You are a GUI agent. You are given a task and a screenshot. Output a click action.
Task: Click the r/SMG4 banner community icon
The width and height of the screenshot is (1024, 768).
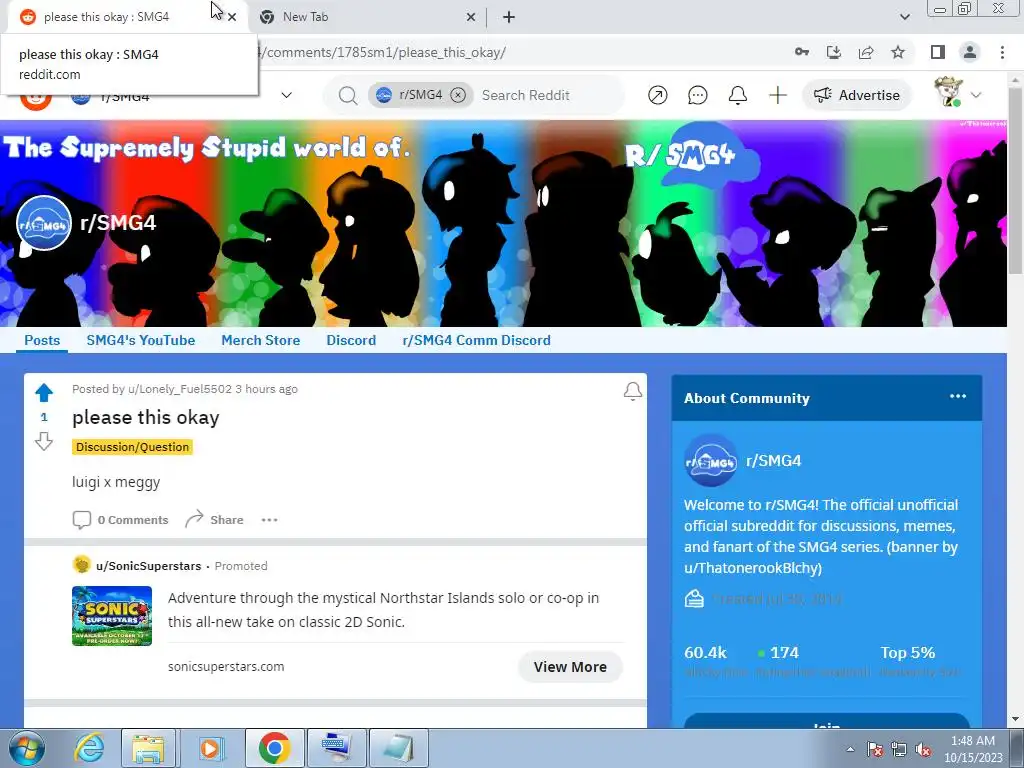[x=44, y=223]
